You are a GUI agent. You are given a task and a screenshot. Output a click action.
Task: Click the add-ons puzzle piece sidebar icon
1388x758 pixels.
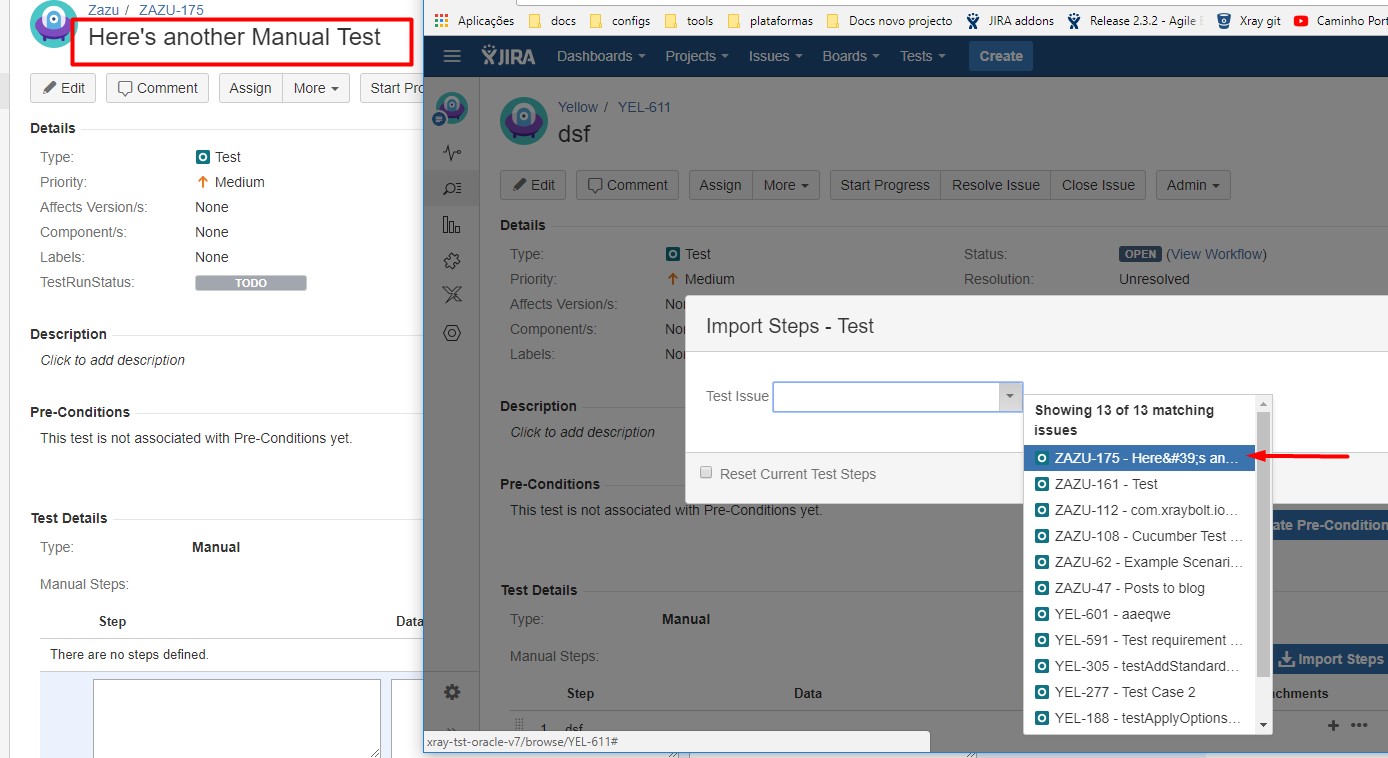451,260
